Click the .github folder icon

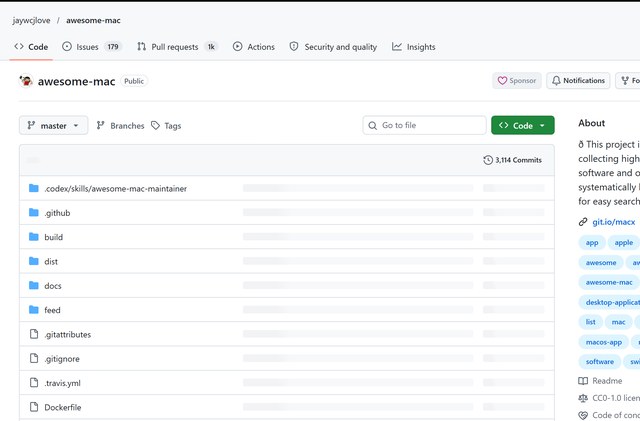34,212
